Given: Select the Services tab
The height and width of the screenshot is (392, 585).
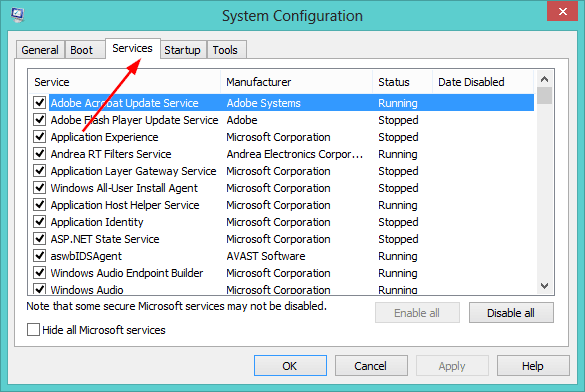Looking at the screenshot, I should point(132,48).
